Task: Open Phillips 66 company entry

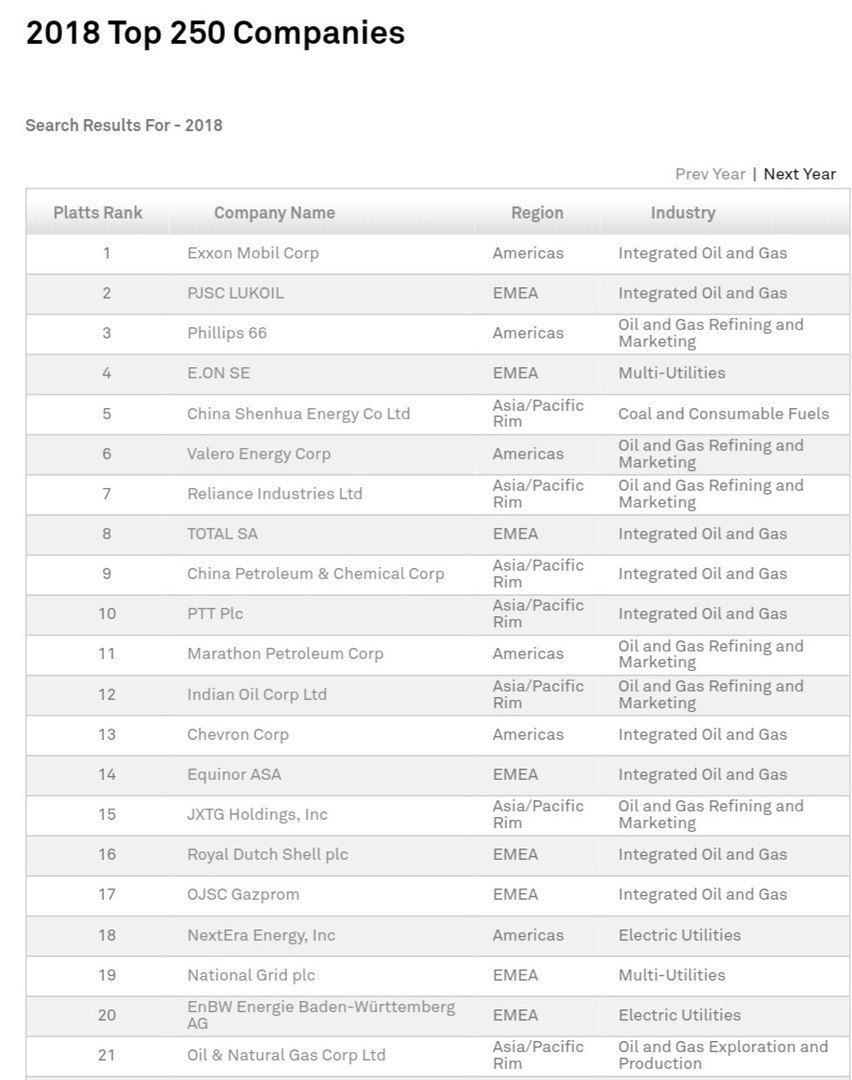Action: (x=227, y=333)
